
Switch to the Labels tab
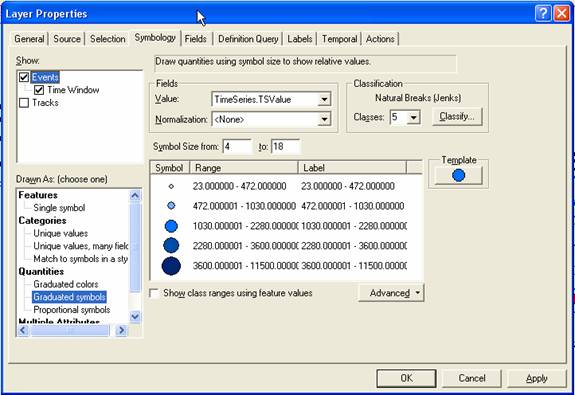[x=300, y=39]
